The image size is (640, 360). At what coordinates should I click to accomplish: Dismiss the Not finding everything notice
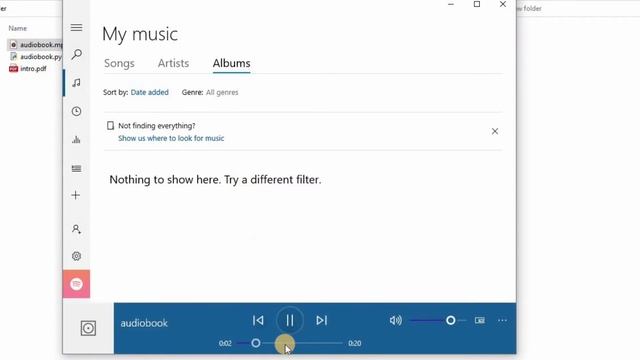pyautogui.click(x=495, y=131)
